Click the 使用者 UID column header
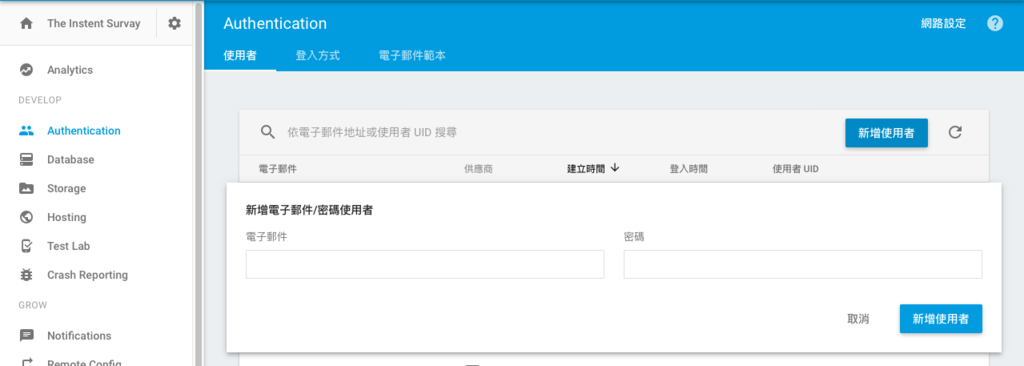 (795, 169)
